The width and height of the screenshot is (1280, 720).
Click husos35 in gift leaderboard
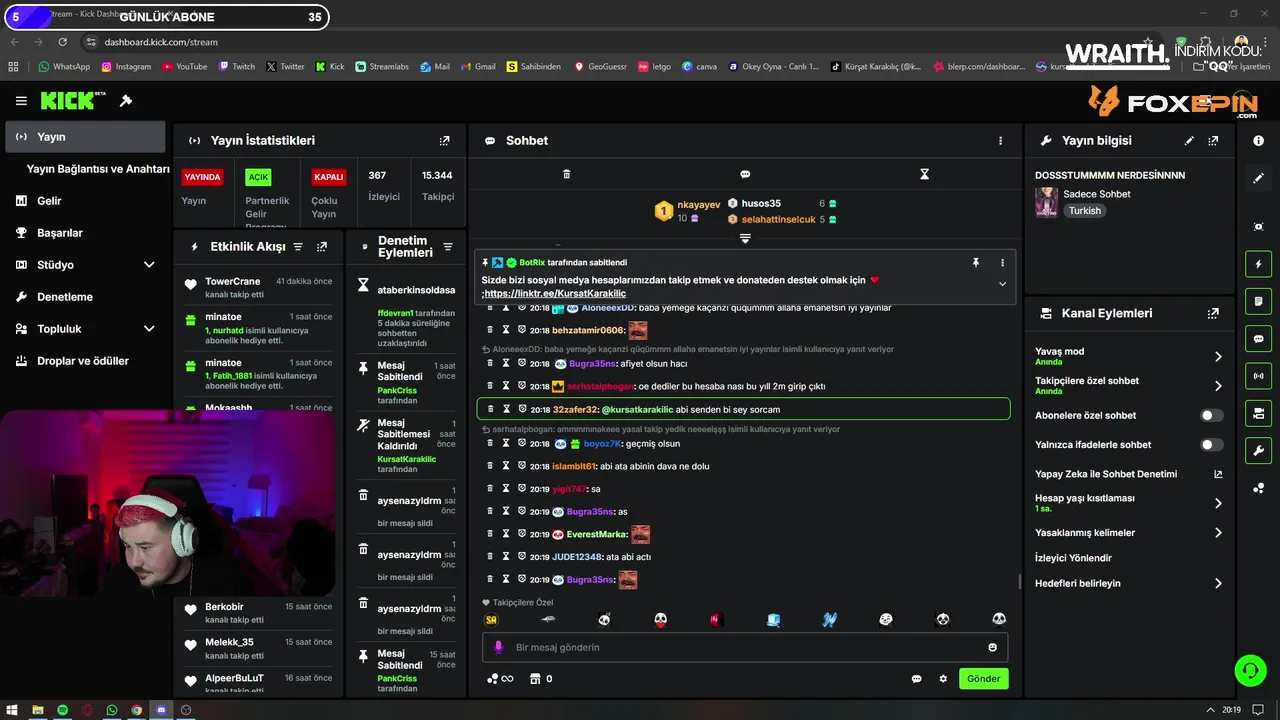pyautogui.click(x=761, y=203)
